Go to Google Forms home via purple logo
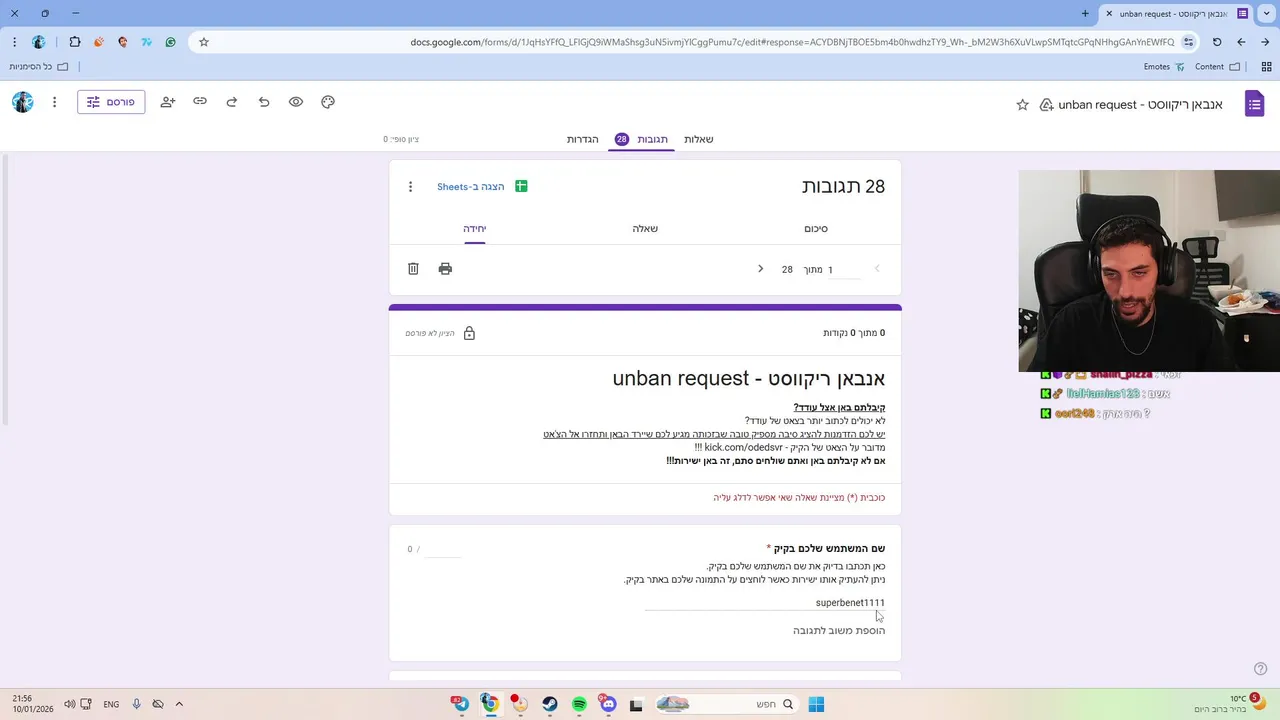1280x720 pixels. pyautogui.click(x=1254, y=103)
